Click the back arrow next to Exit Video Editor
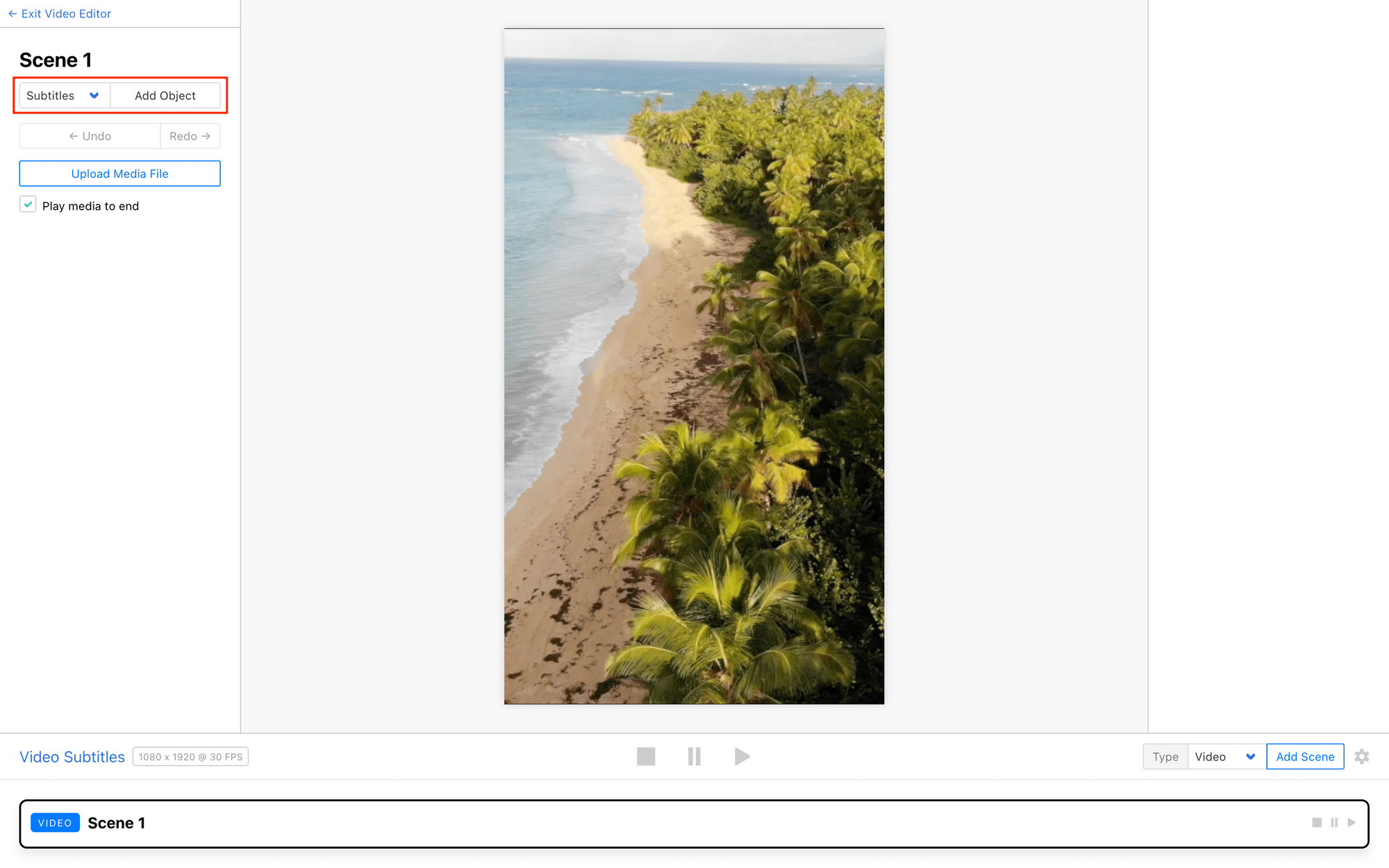Screen dimensions: 1389x868 click(13, 14)
